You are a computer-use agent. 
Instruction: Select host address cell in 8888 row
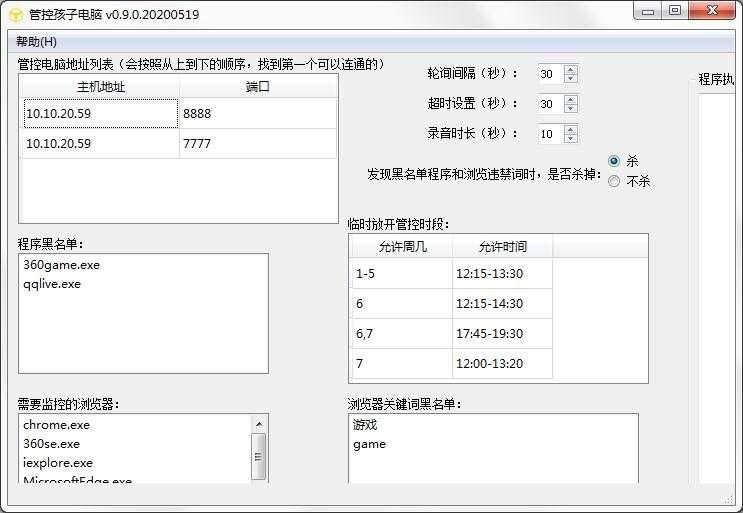click(101, 113)
